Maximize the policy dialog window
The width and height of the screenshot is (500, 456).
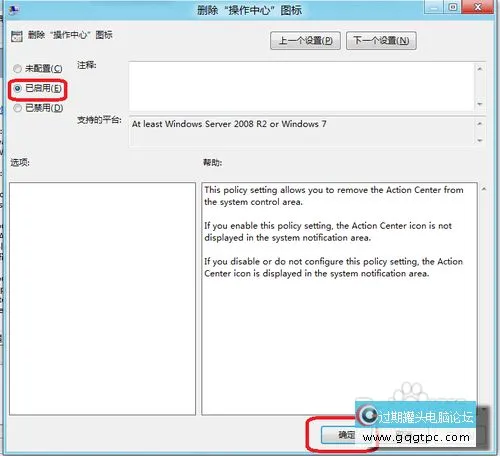click(452, 7)
